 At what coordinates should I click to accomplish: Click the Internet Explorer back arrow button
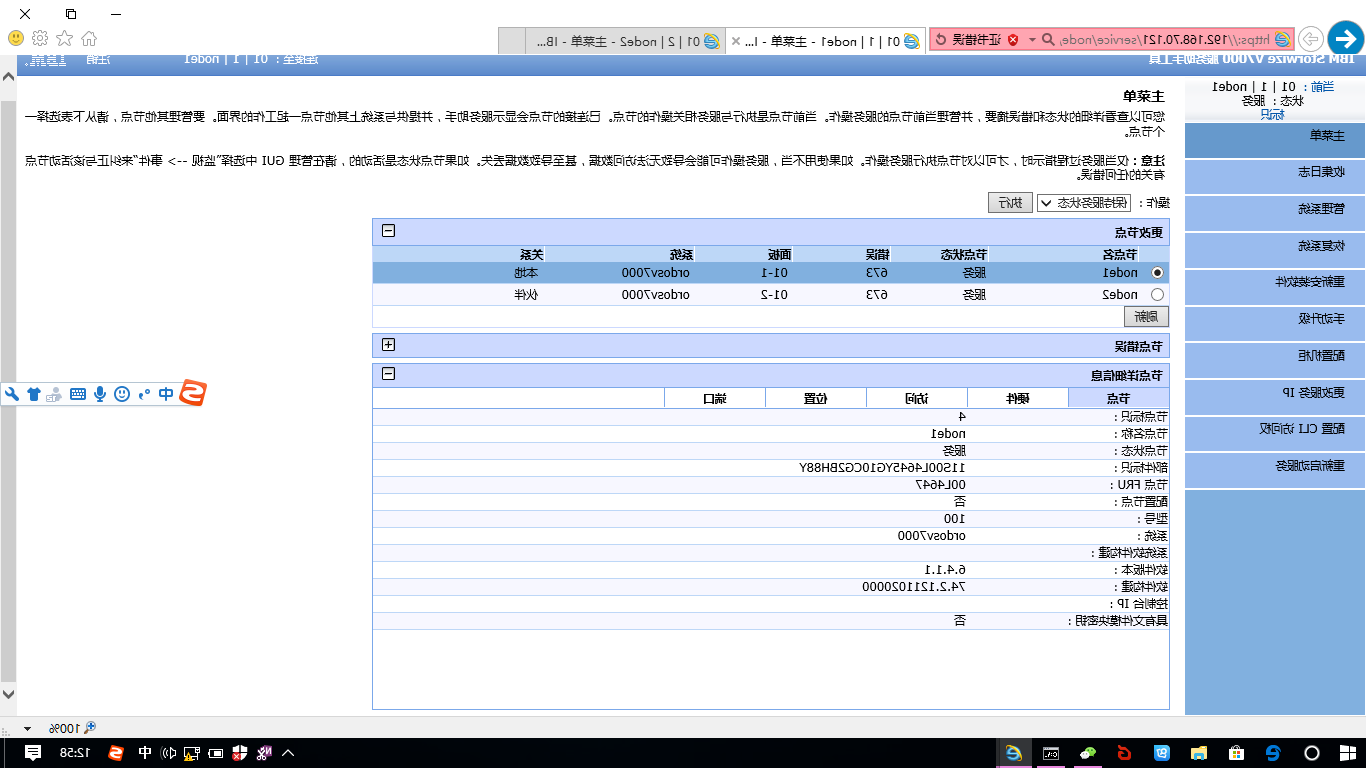[x=1345, y=39]
